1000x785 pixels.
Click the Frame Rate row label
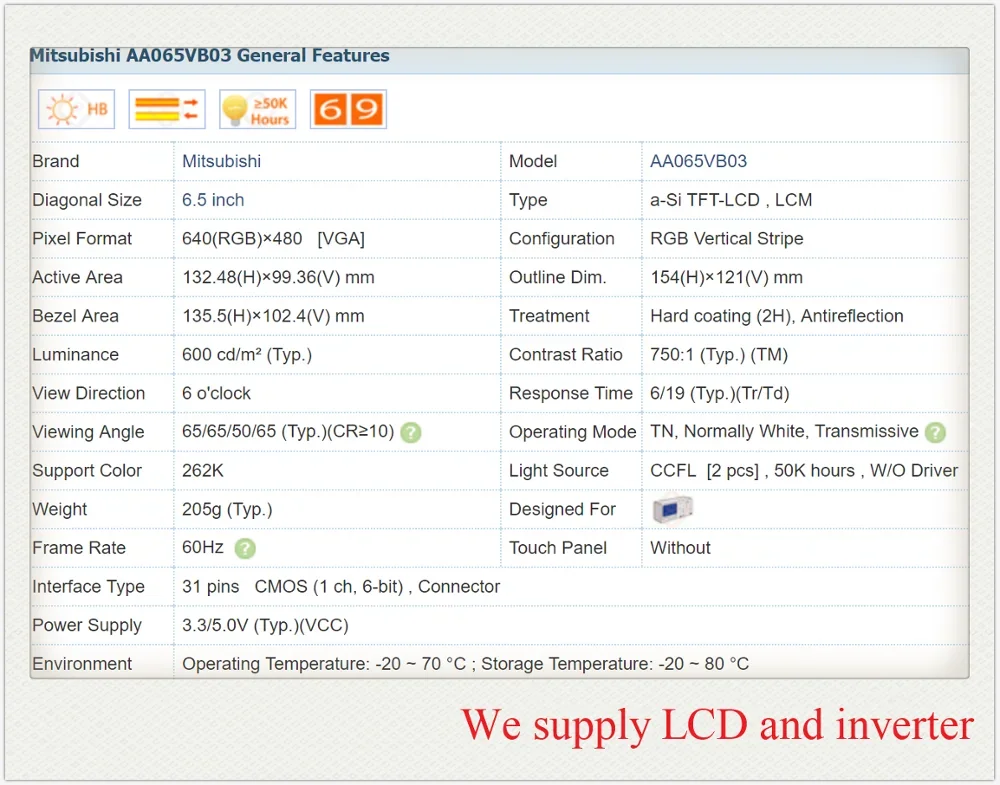[x=79, y=548]
